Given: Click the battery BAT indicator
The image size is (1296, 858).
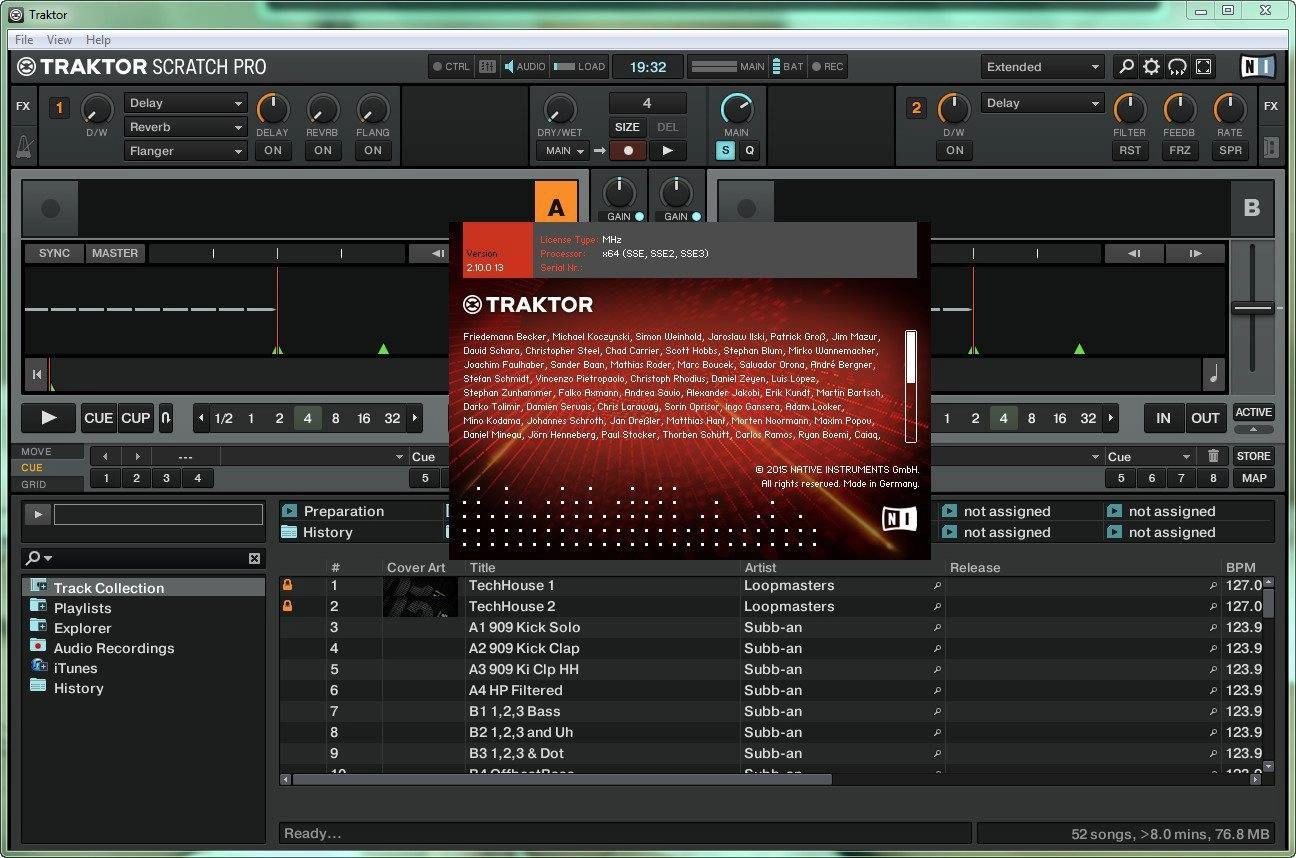Looking at the screenshot, I should [x=787, y=67].
